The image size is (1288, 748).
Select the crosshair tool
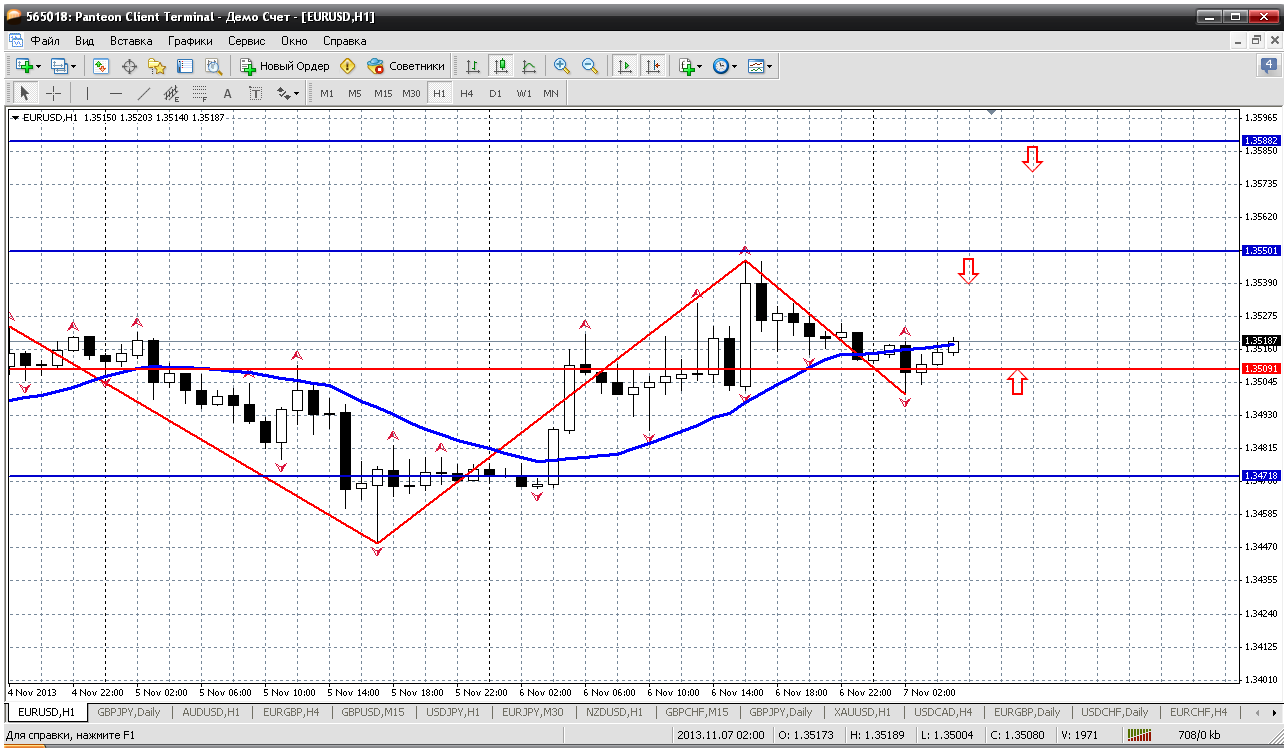coord(53,93)
